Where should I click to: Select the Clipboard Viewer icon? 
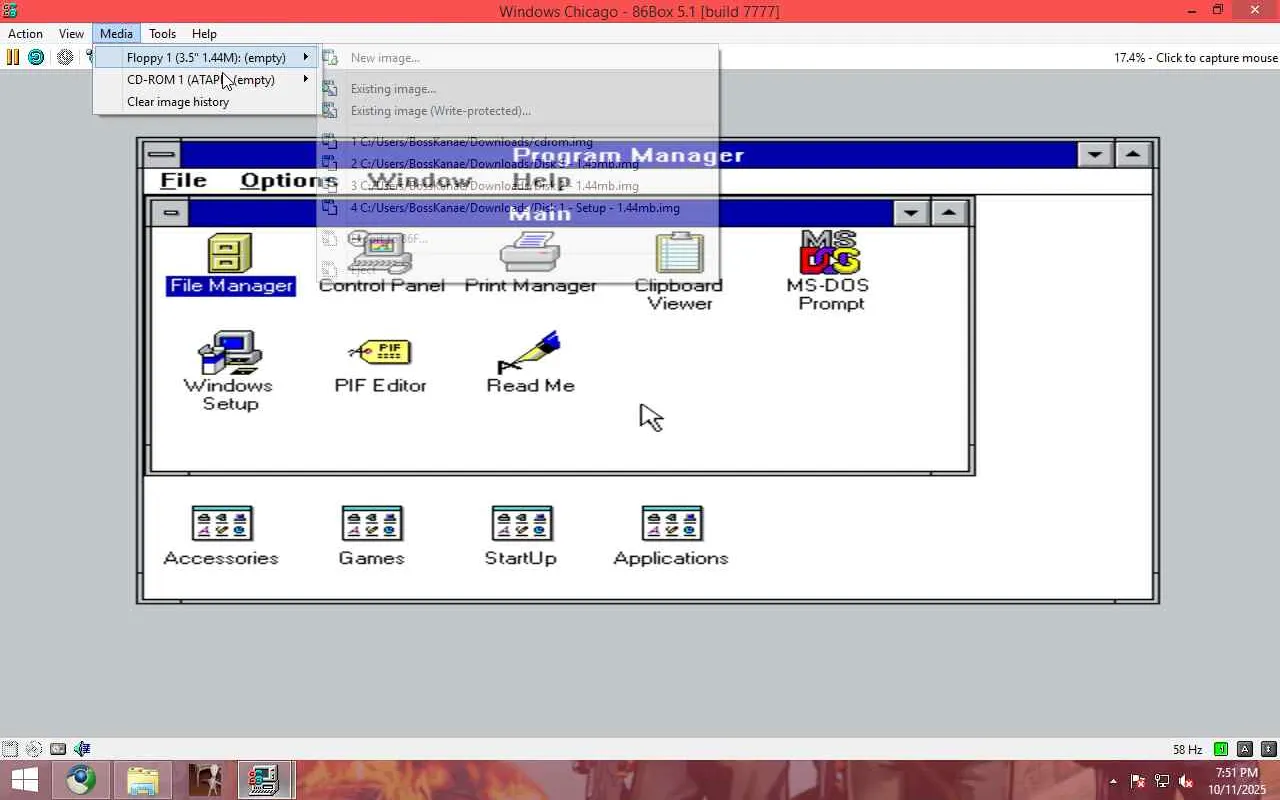(x=679, y=272)
